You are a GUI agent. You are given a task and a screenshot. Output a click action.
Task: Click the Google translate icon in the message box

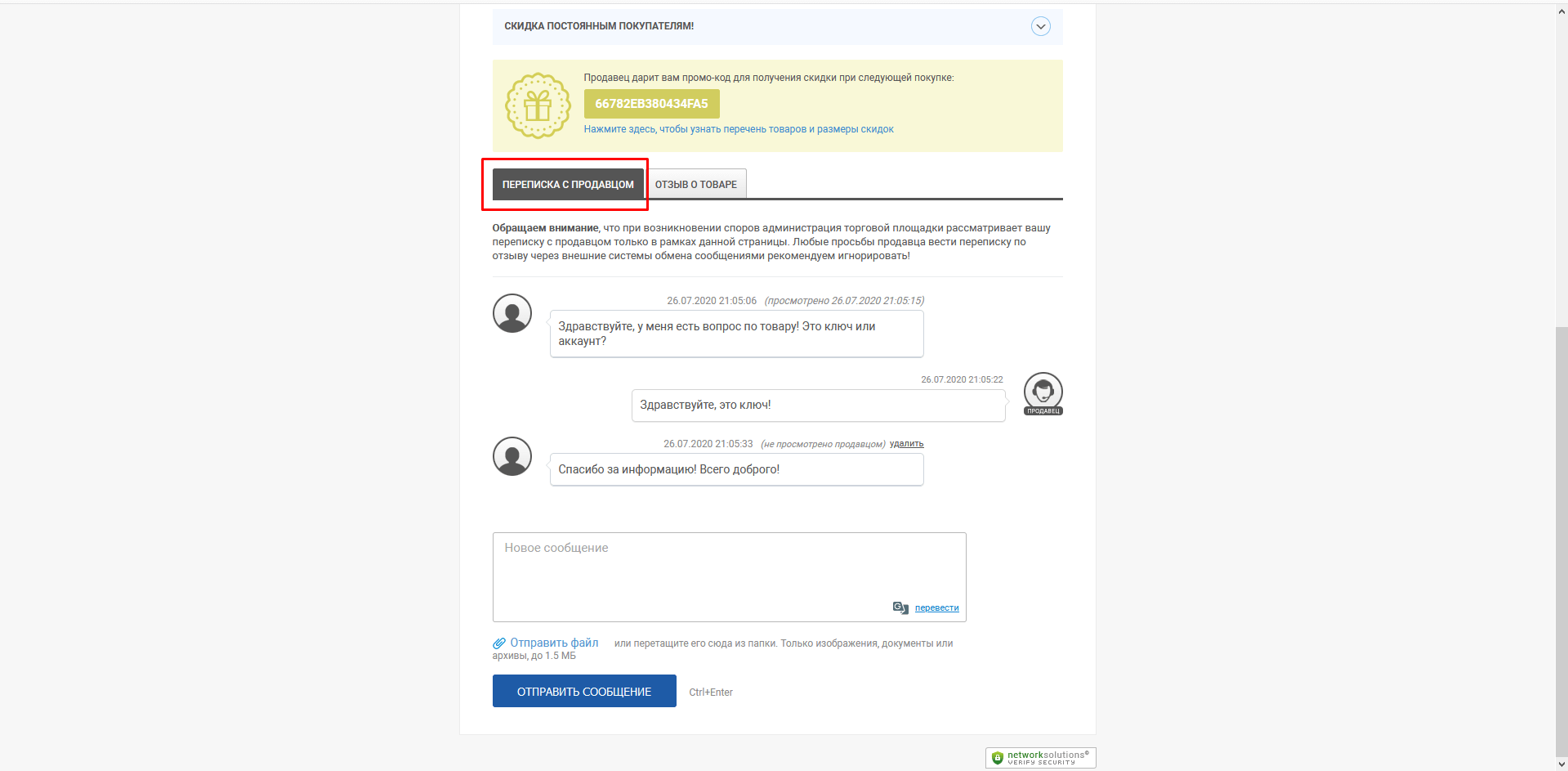(x=900, y=607)
